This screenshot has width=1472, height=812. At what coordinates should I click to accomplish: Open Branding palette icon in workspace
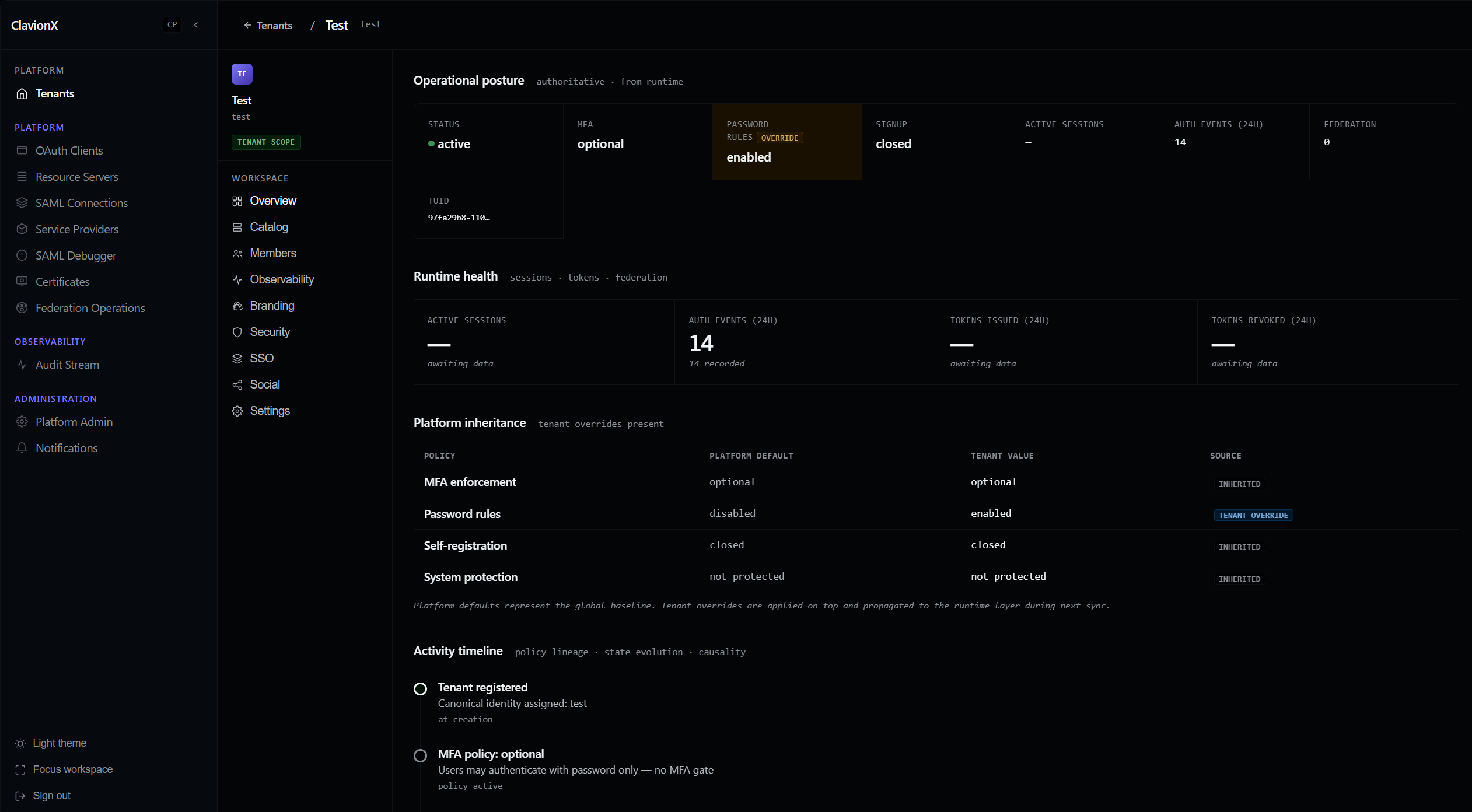pyautogui.click(x=237, y=306)
